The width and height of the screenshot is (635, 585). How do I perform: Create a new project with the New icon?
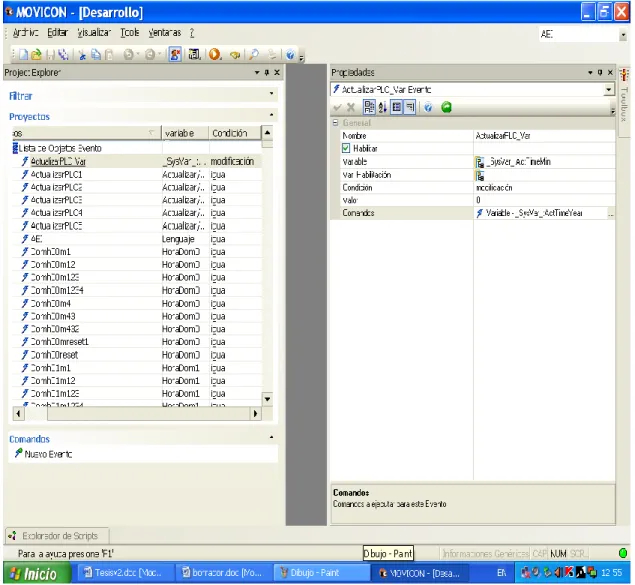tap(23, 55)
